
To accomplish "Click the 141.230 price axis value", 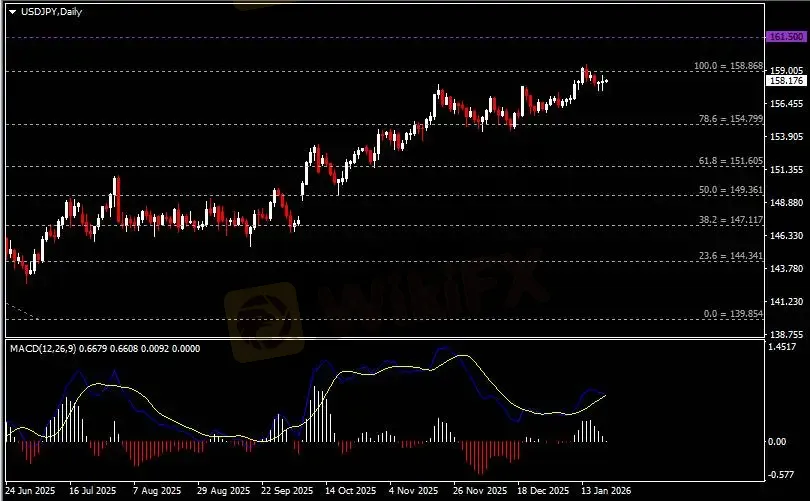I will (x=787, y=301).
